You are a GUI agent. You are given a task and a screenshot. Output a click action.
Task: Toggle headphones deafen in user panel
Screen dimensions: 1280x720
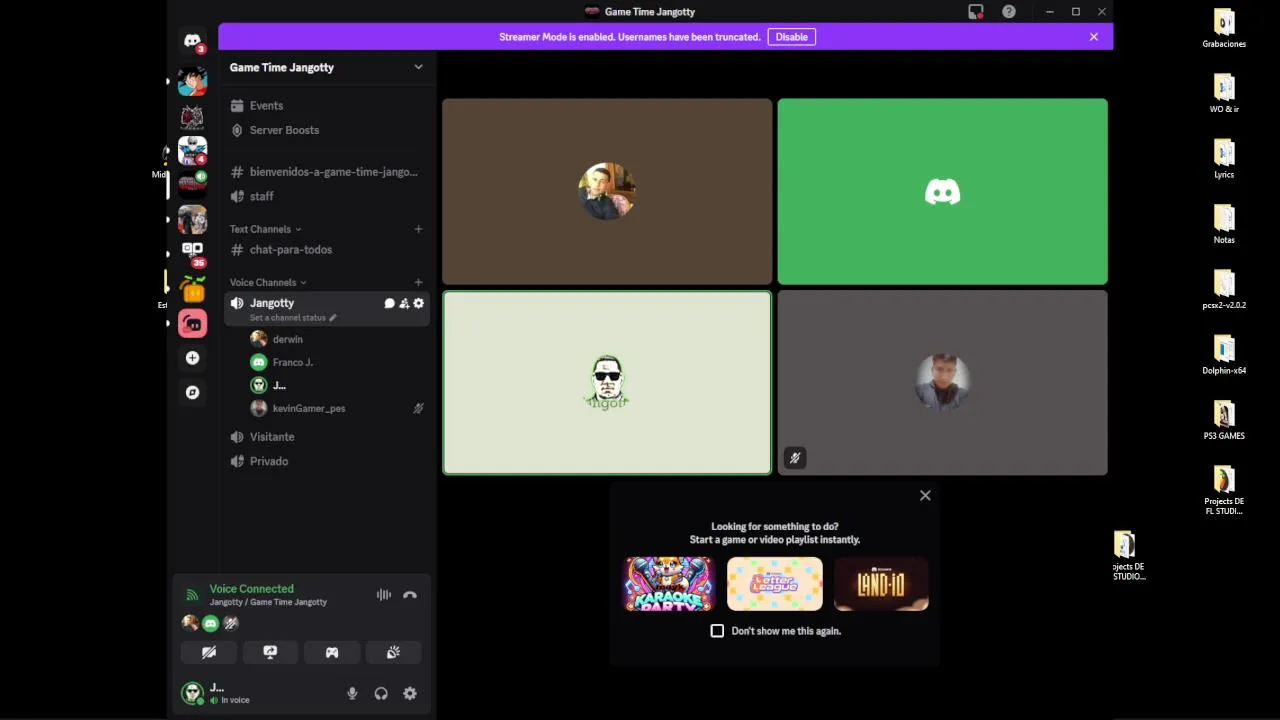(381, 693)
